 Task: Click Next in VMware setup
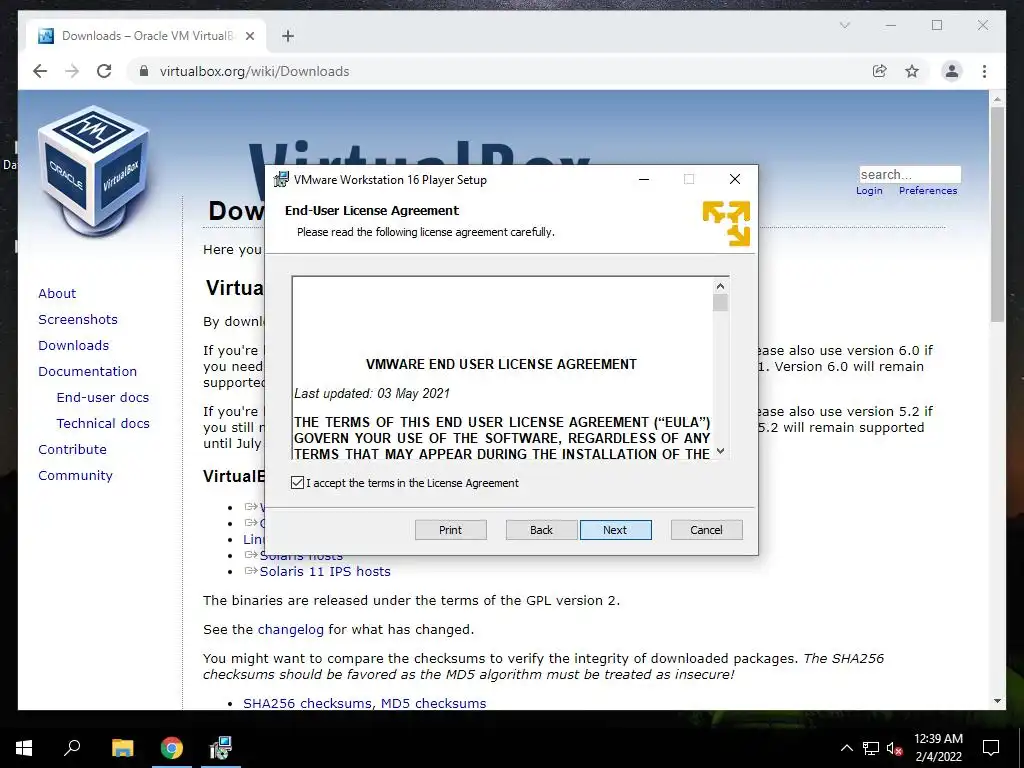615,530
